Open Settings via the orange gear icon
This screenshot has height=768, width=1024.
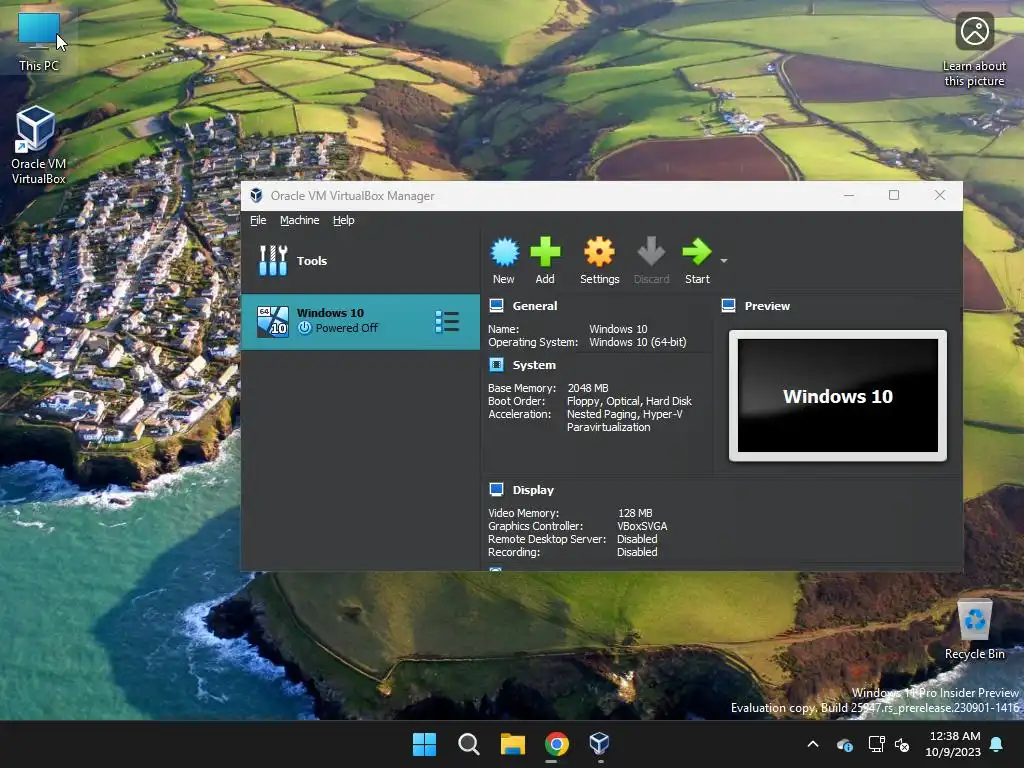[x=599, y=252]
